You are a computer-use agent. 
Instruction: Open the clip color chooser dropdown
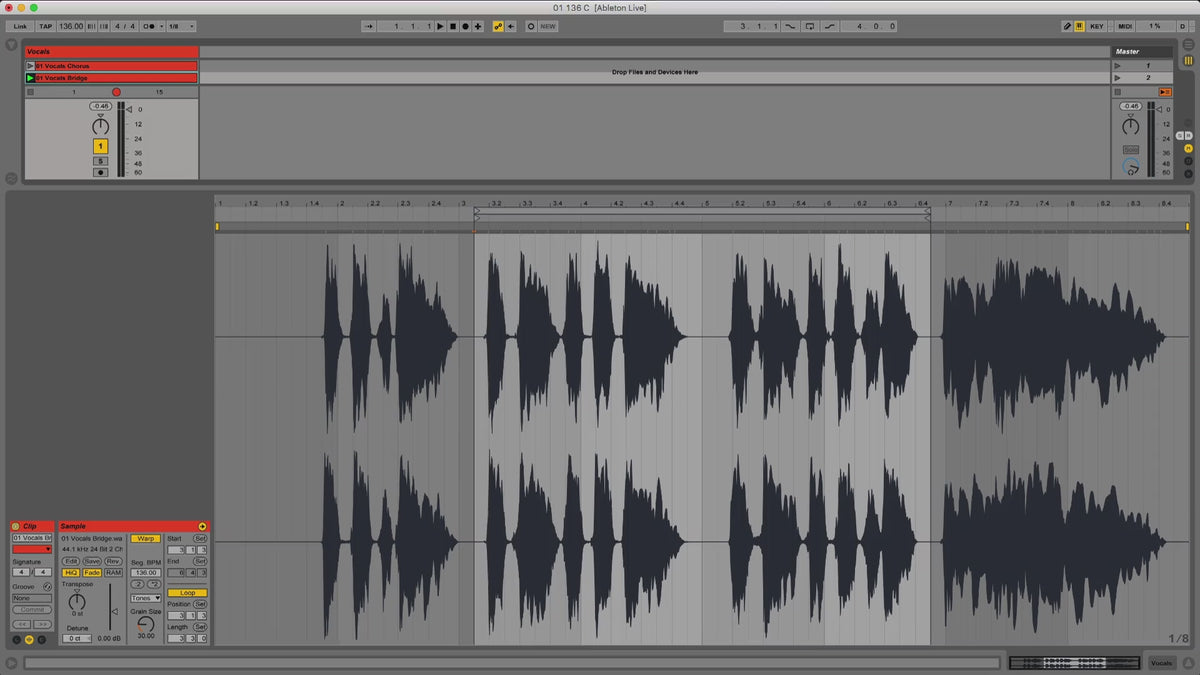pyautogui.click(x=32, y=549)
